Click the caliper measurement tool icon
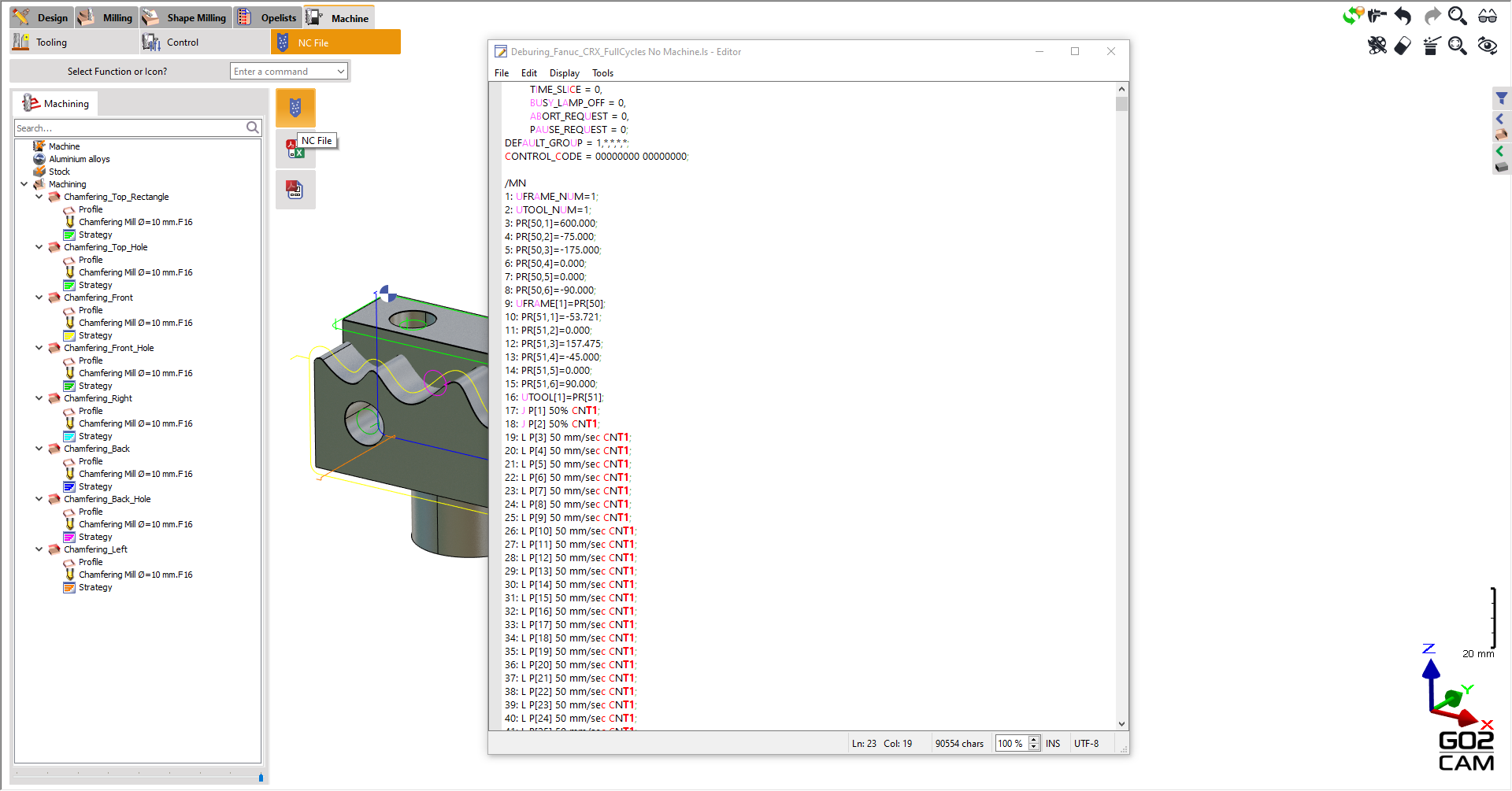Image resolution: width=1512 pixels, height=791 pixels. click(1377, 16)
